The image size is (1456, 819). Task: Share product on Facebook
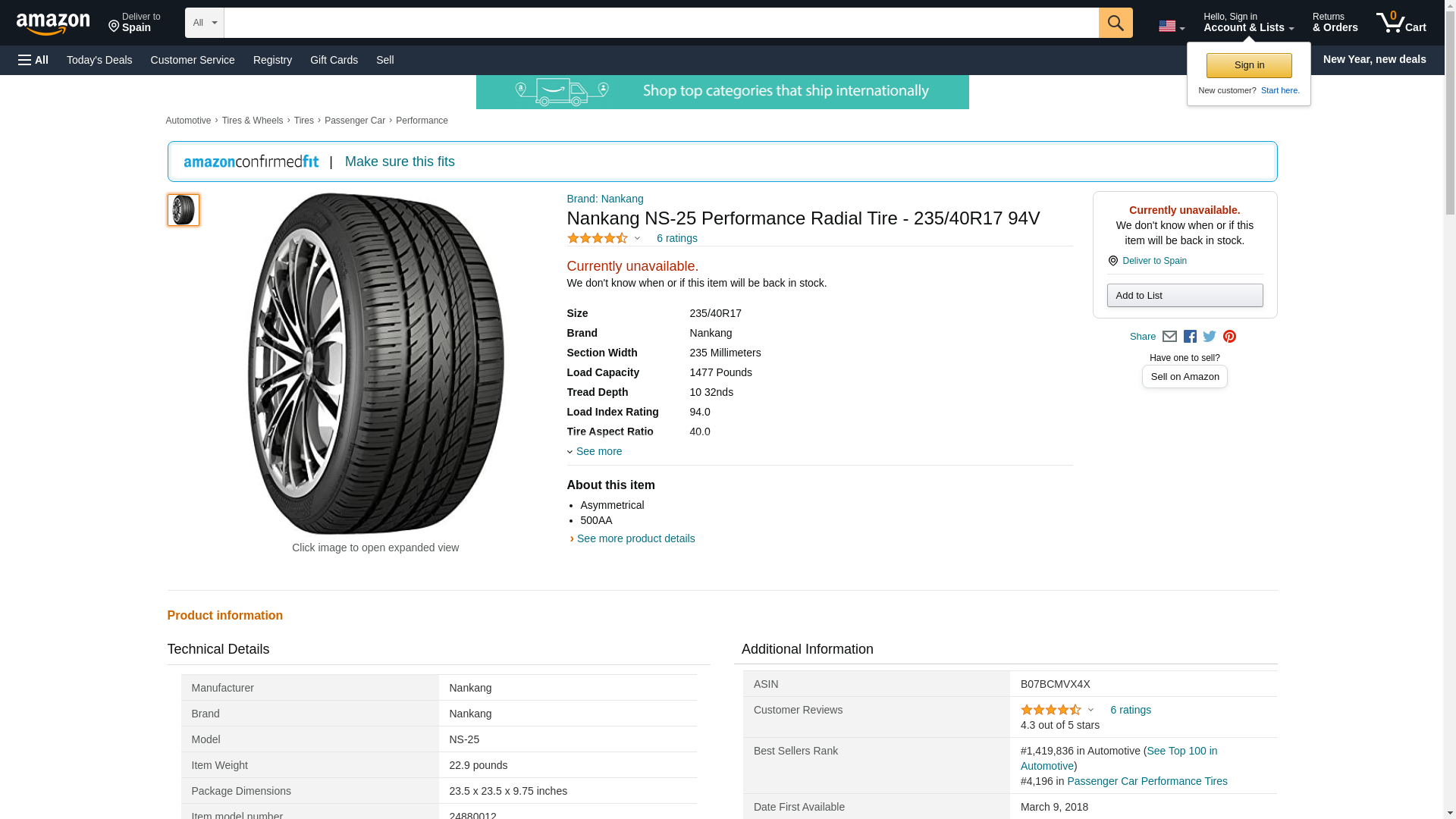pos(1190,337)
